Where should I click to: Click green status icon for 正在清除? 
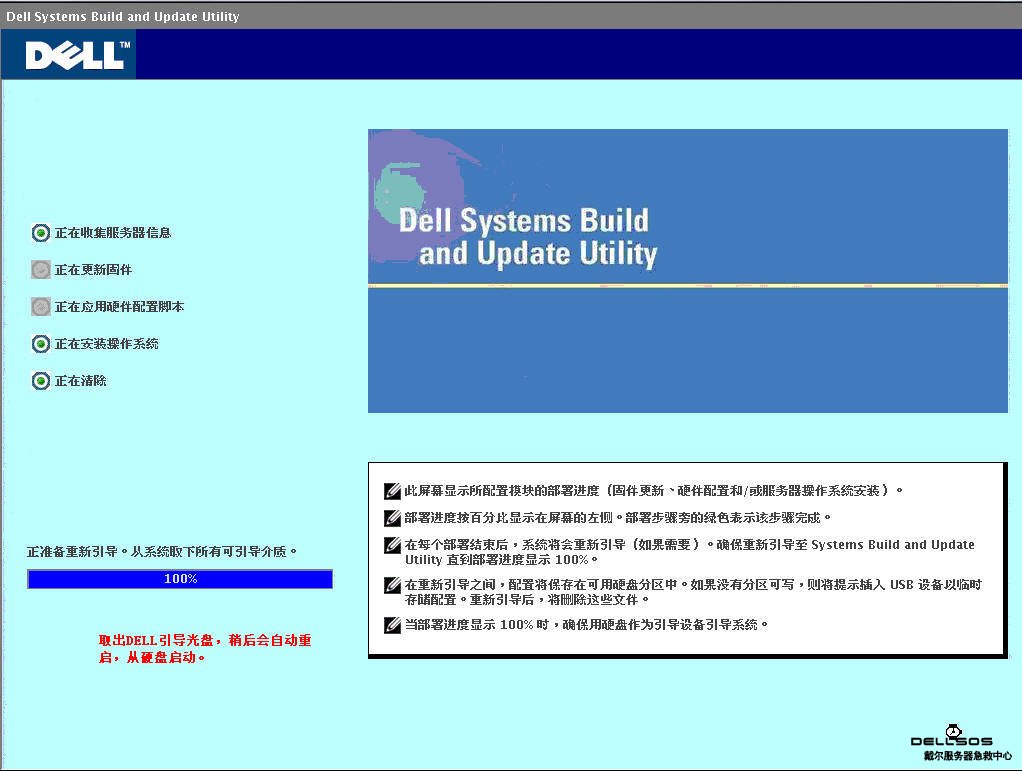[40, 381]
